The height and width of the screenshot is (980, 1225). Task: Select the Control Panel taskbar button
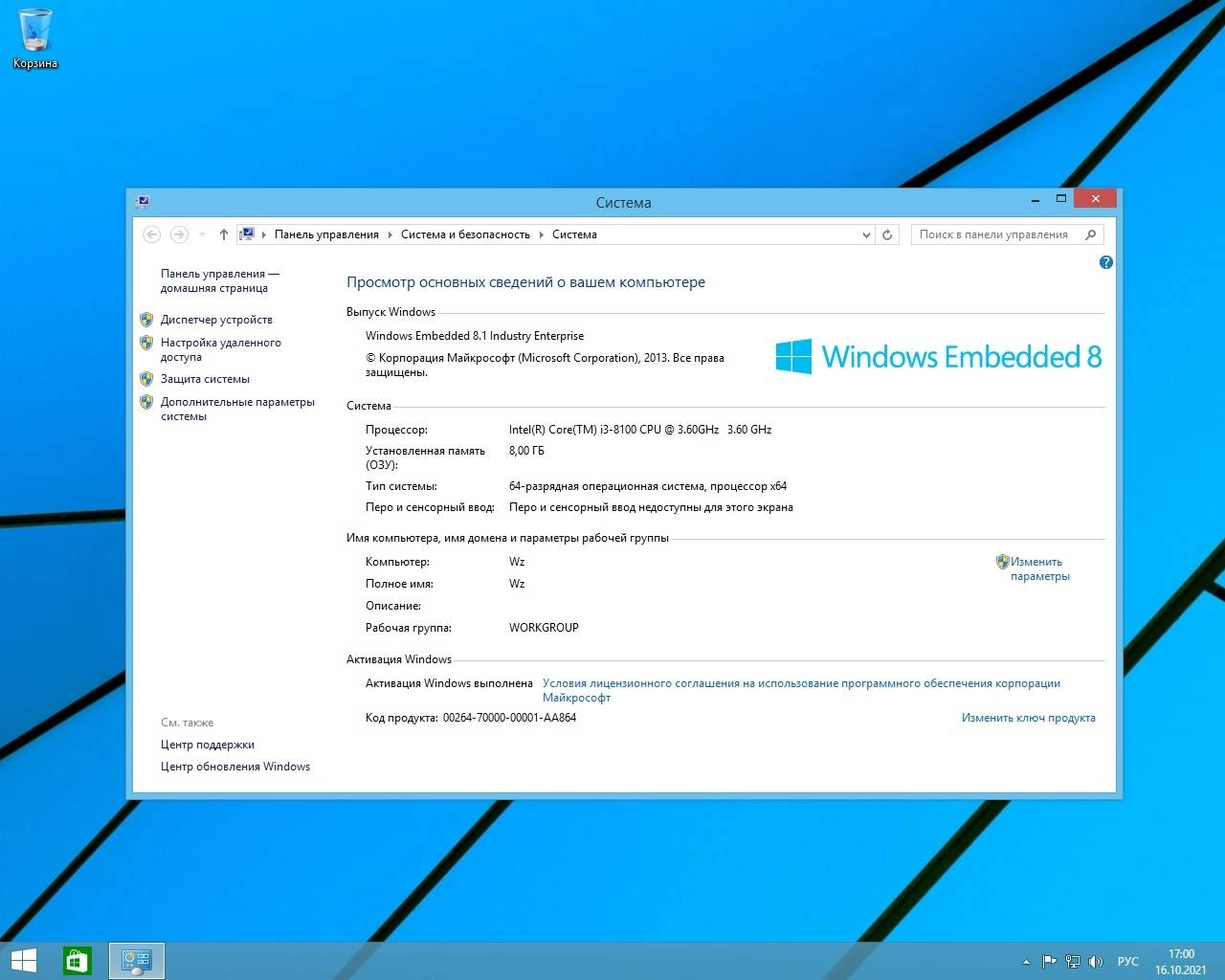137,961
